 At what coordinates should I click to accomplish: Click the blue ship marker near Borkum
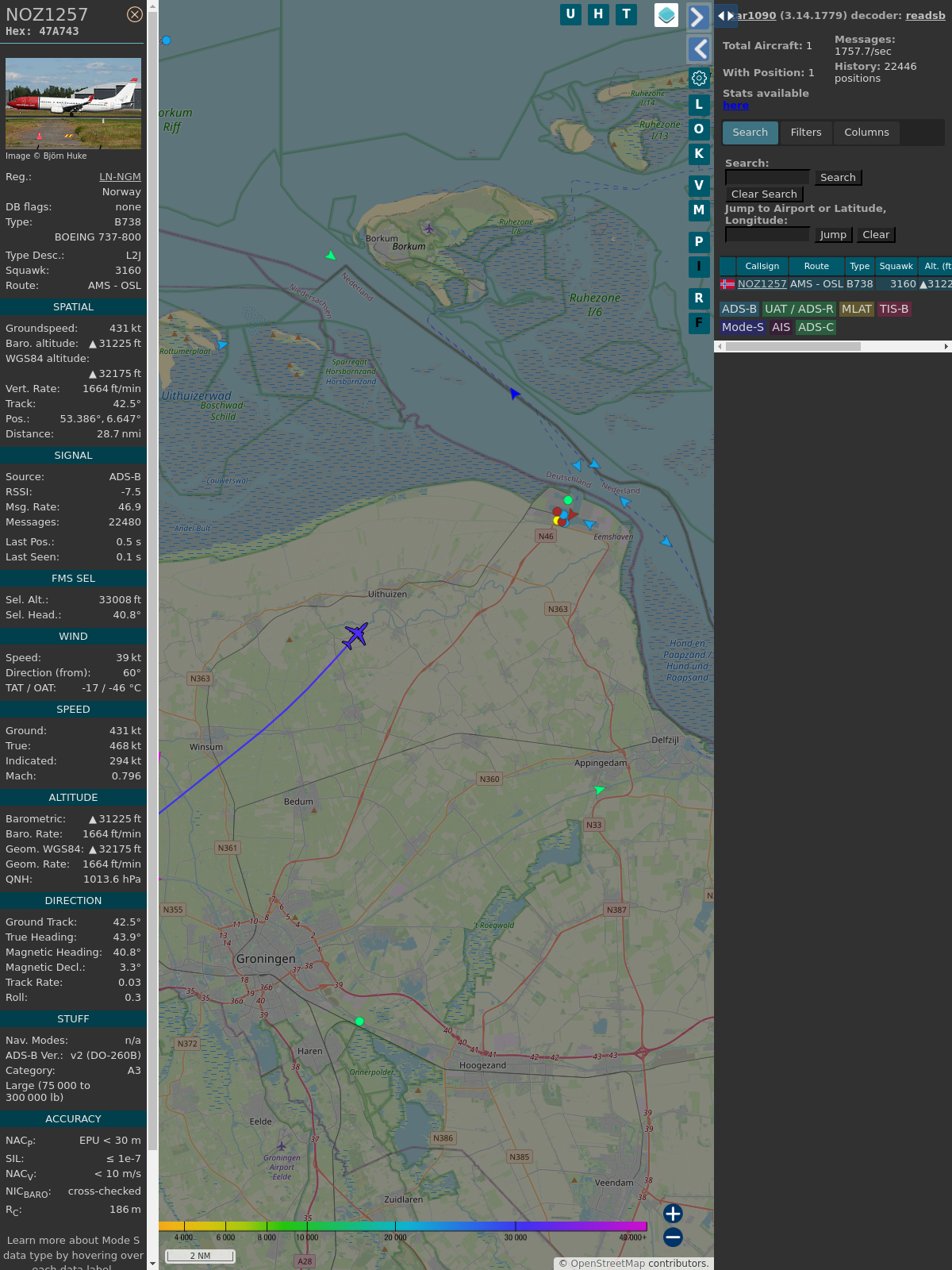[515, 394]
